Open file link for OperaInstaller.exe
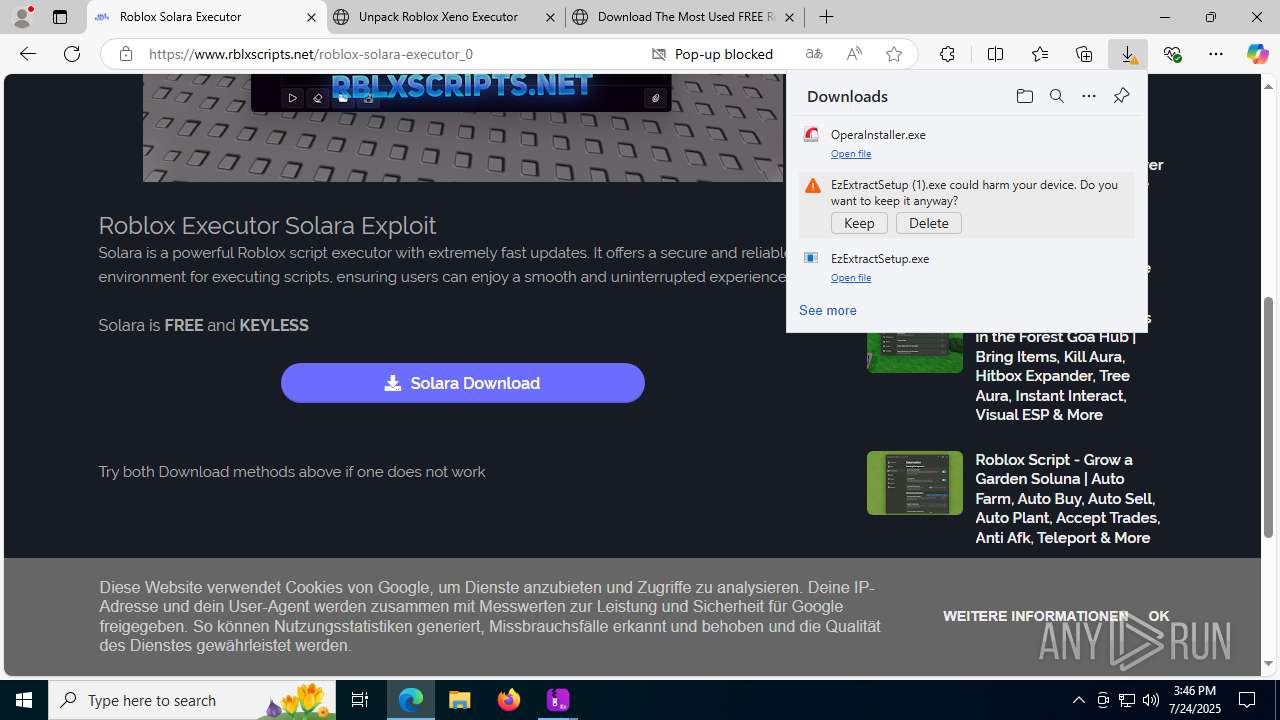 [850, 154]
